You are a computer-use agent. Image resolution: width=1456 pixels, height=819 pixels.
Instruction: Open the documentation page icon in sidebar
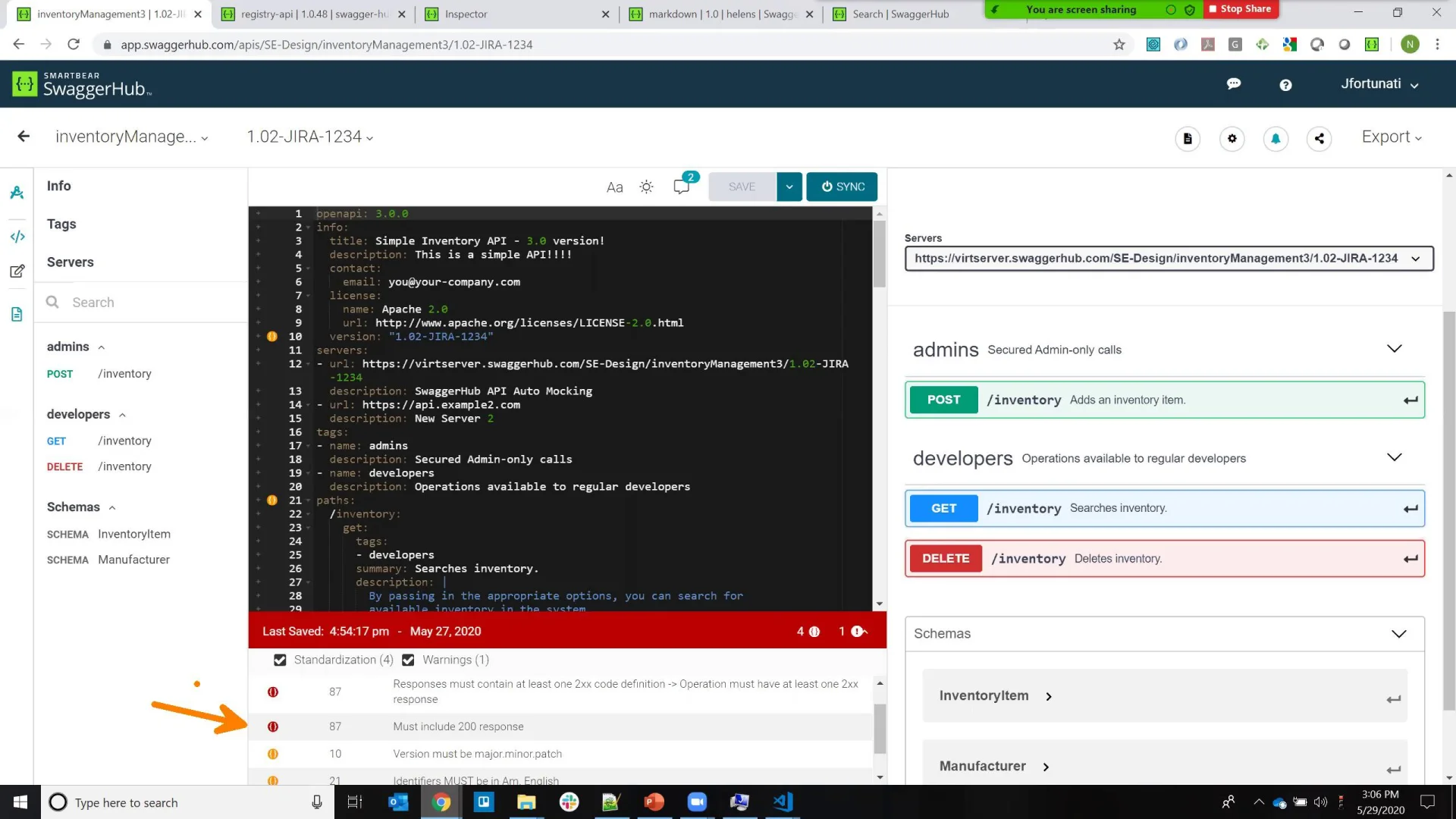[17, 313]
